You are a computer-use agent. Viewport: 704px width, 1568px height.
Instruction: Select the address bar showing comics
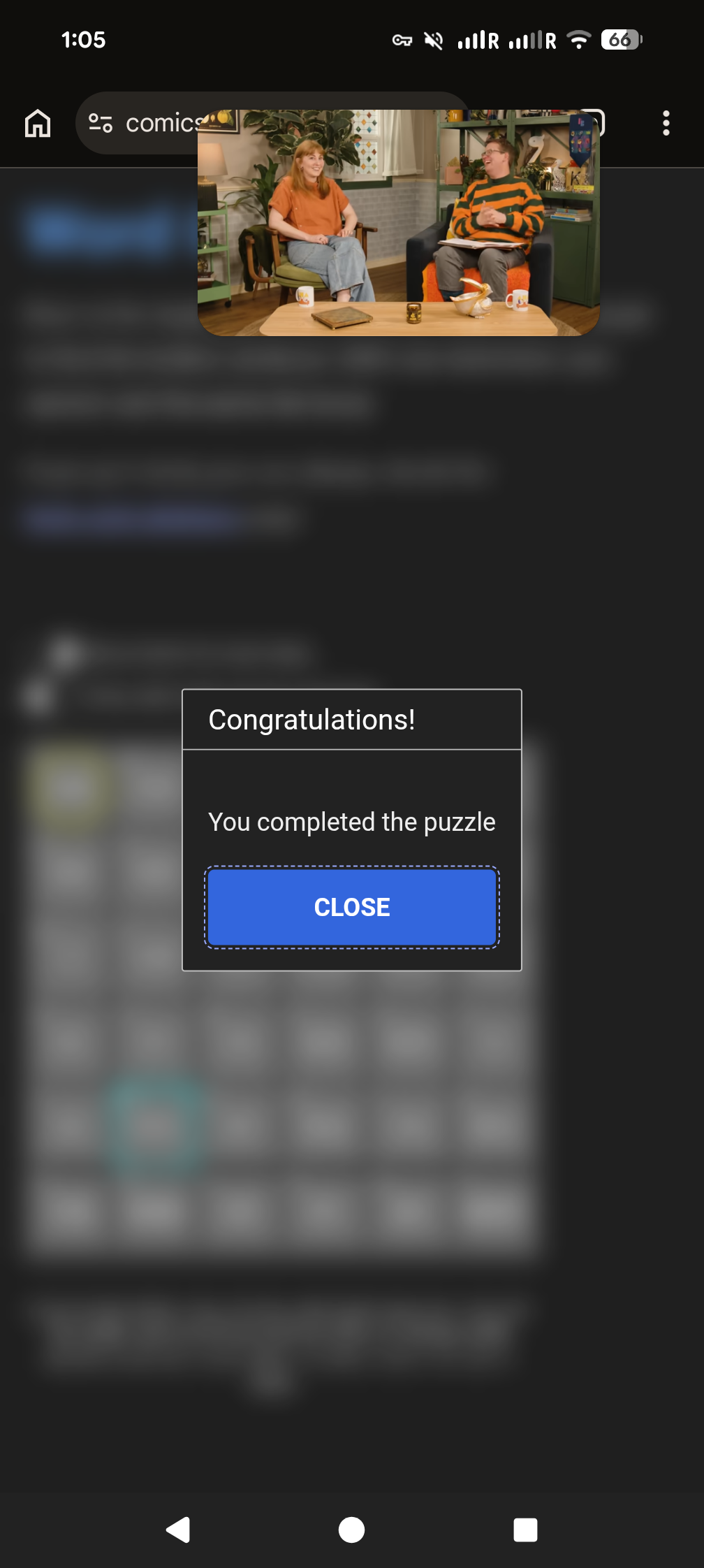tap(272, 123)
